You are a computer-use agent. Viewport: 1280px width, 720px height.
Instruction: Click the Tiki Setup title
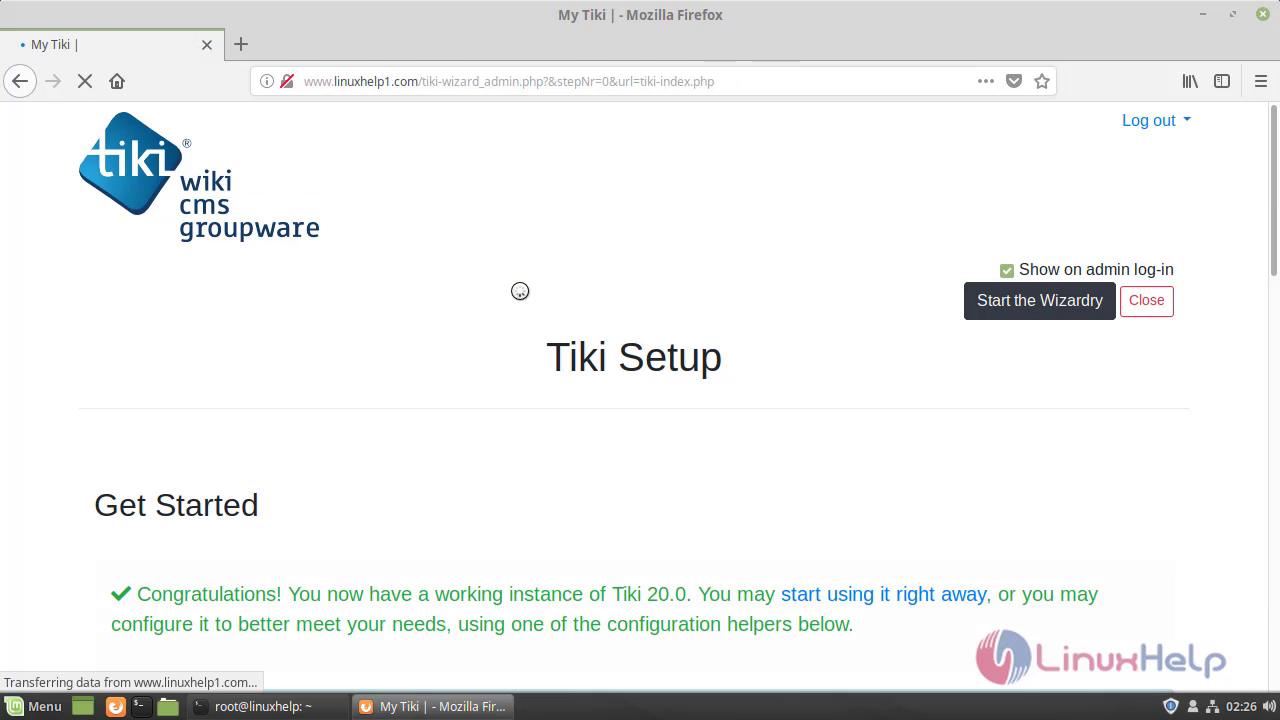pos(634,357)
